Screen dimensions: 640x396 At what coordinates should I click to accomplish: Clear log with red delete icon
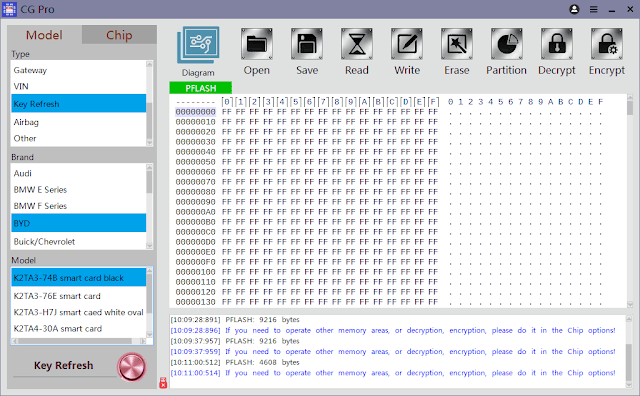(x=163, y=383)
